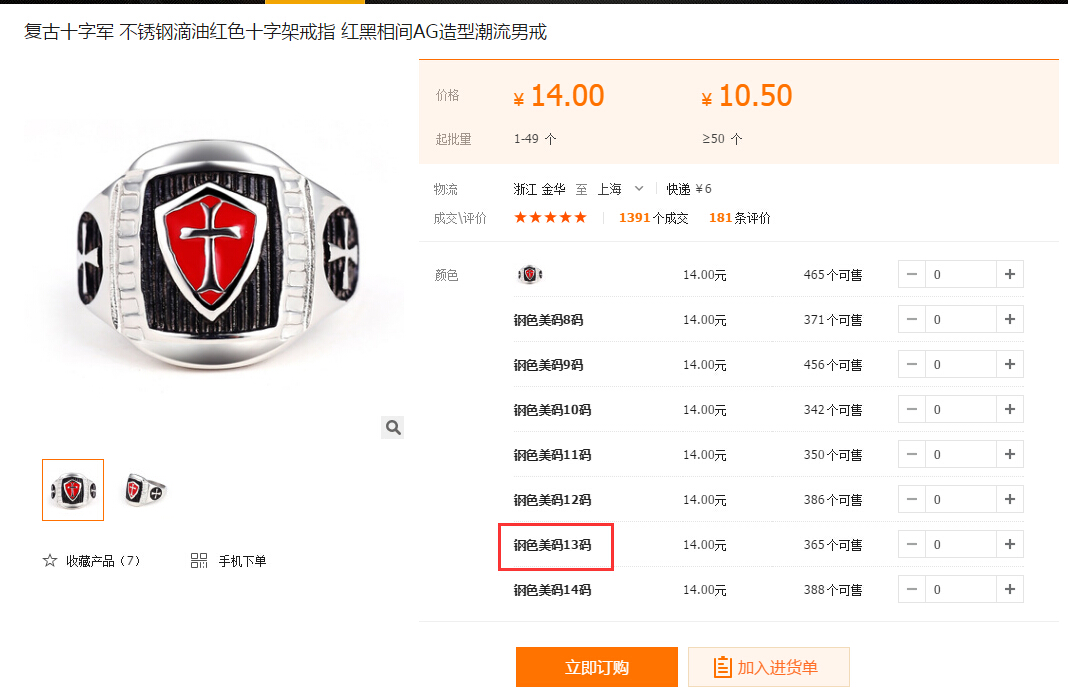Image resolution: width=1068 pixels, height=688 pixels.
Task: Increase 钢色美码13码 quantity using plus
Action: [x=1009, y=544]
